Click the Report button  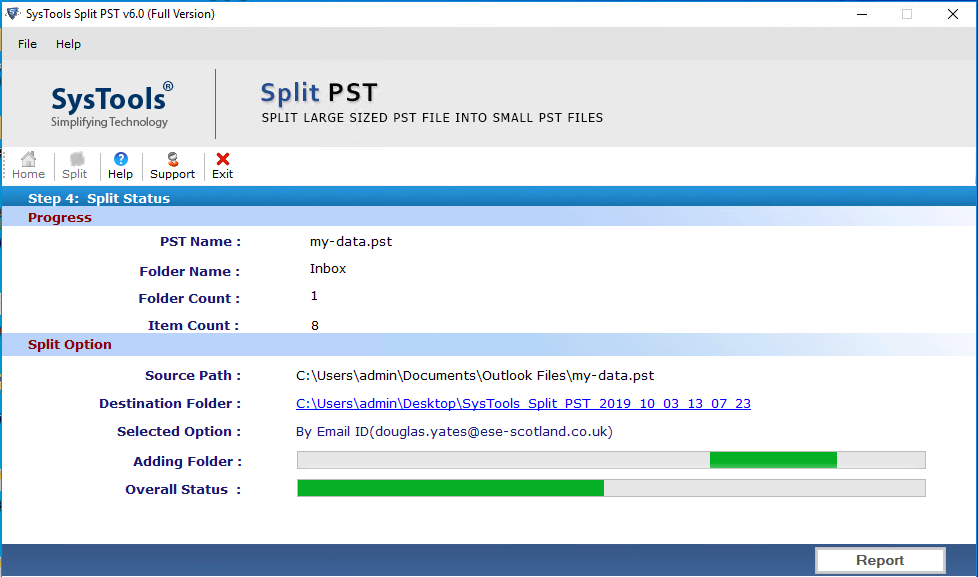point(880,560)
